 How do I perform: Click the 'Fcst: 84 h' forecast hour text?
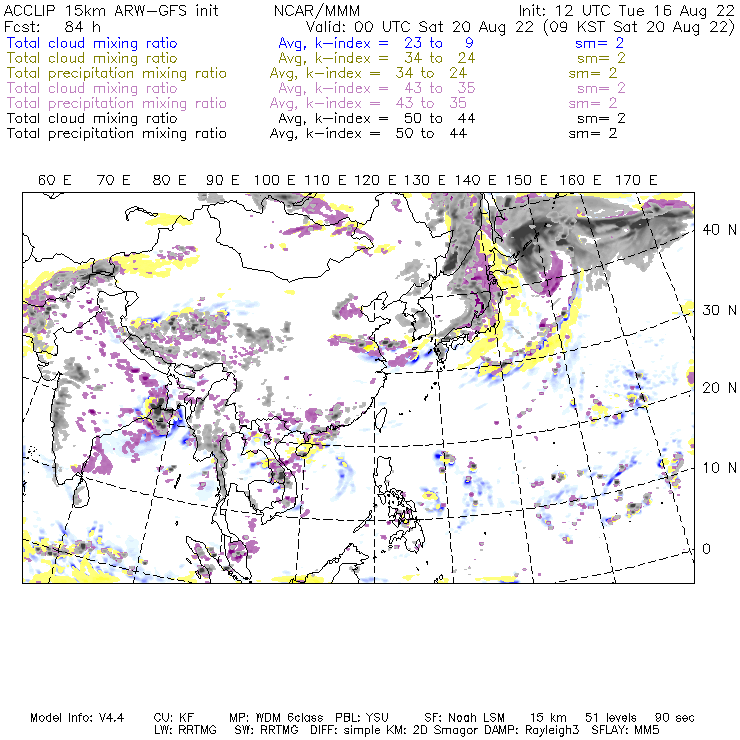coord(52,26)
